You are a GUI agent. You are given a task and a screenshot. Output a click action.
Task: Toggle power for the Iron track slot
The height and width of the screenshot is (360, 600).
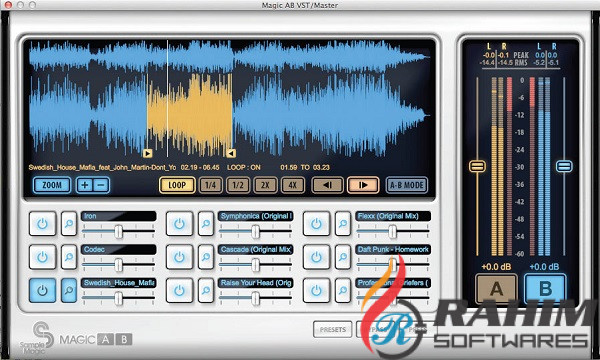point(42,223)
